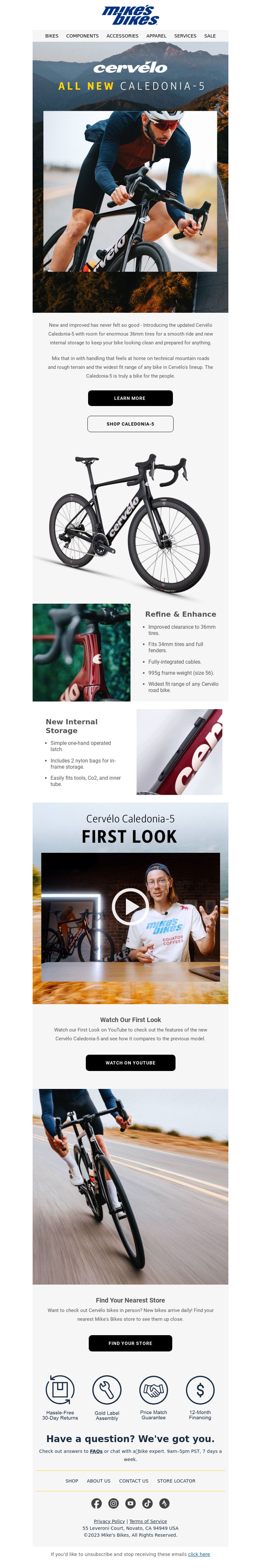Open the Strava social icon
The width and height of the screenshot is (261, 1568).
(x=164, y=1503)
